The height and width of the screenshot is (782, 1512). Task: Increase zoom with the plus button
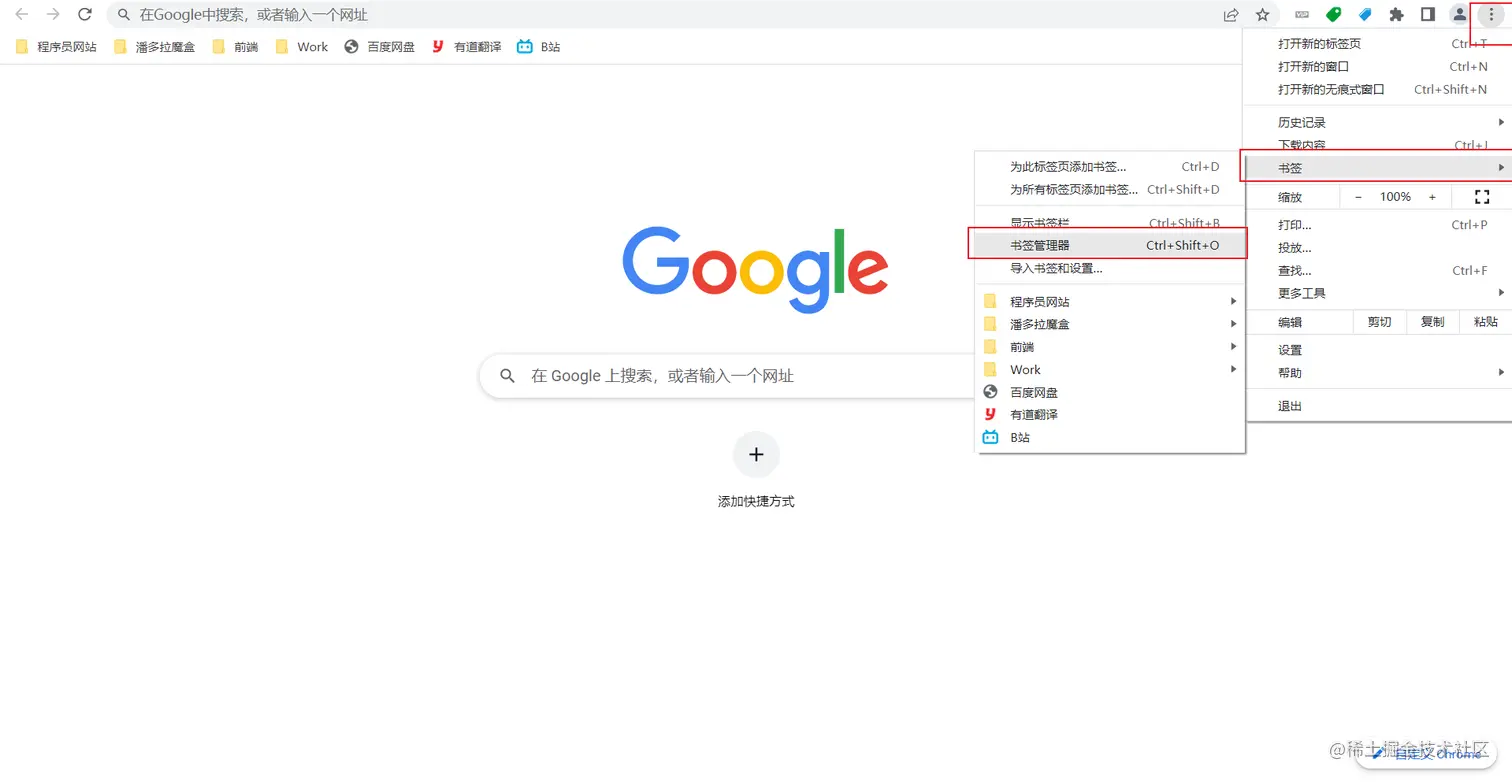coord(1432,197)
